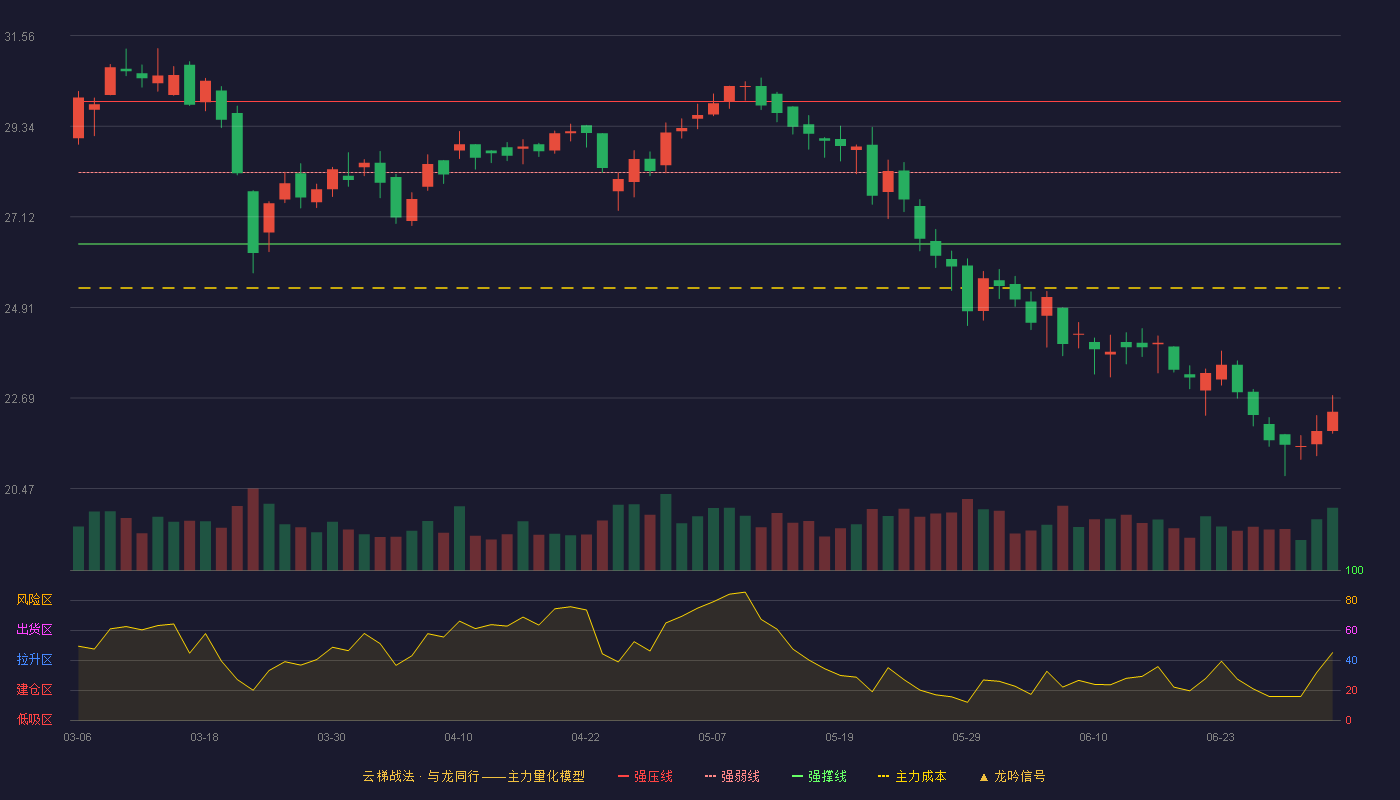The image size is (1400, 800).
Task: Click the 31.56 price axis label
Action: tap(19, 37)
